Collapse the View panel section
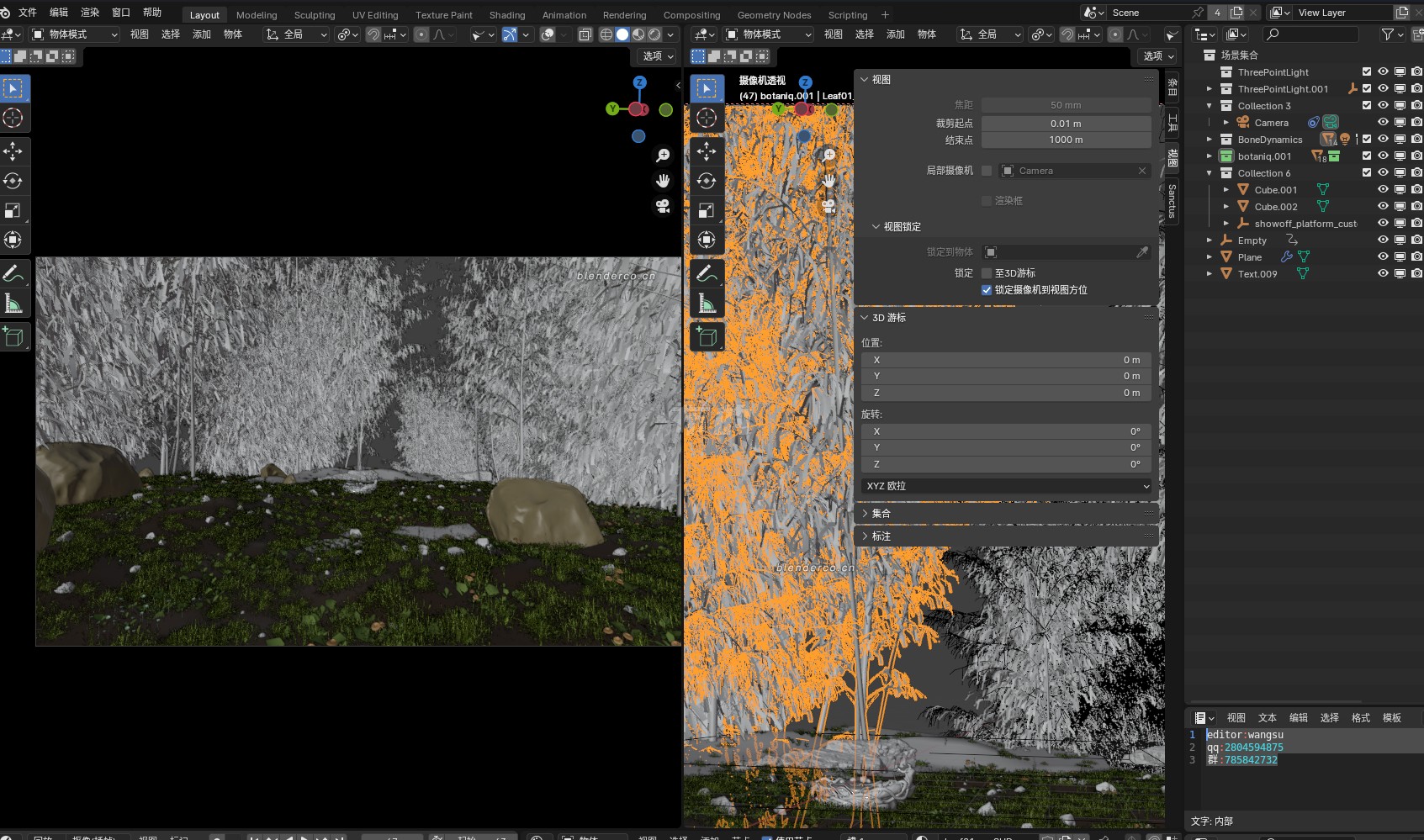This screenshot has width=1424, height=840. click(864, 80)
